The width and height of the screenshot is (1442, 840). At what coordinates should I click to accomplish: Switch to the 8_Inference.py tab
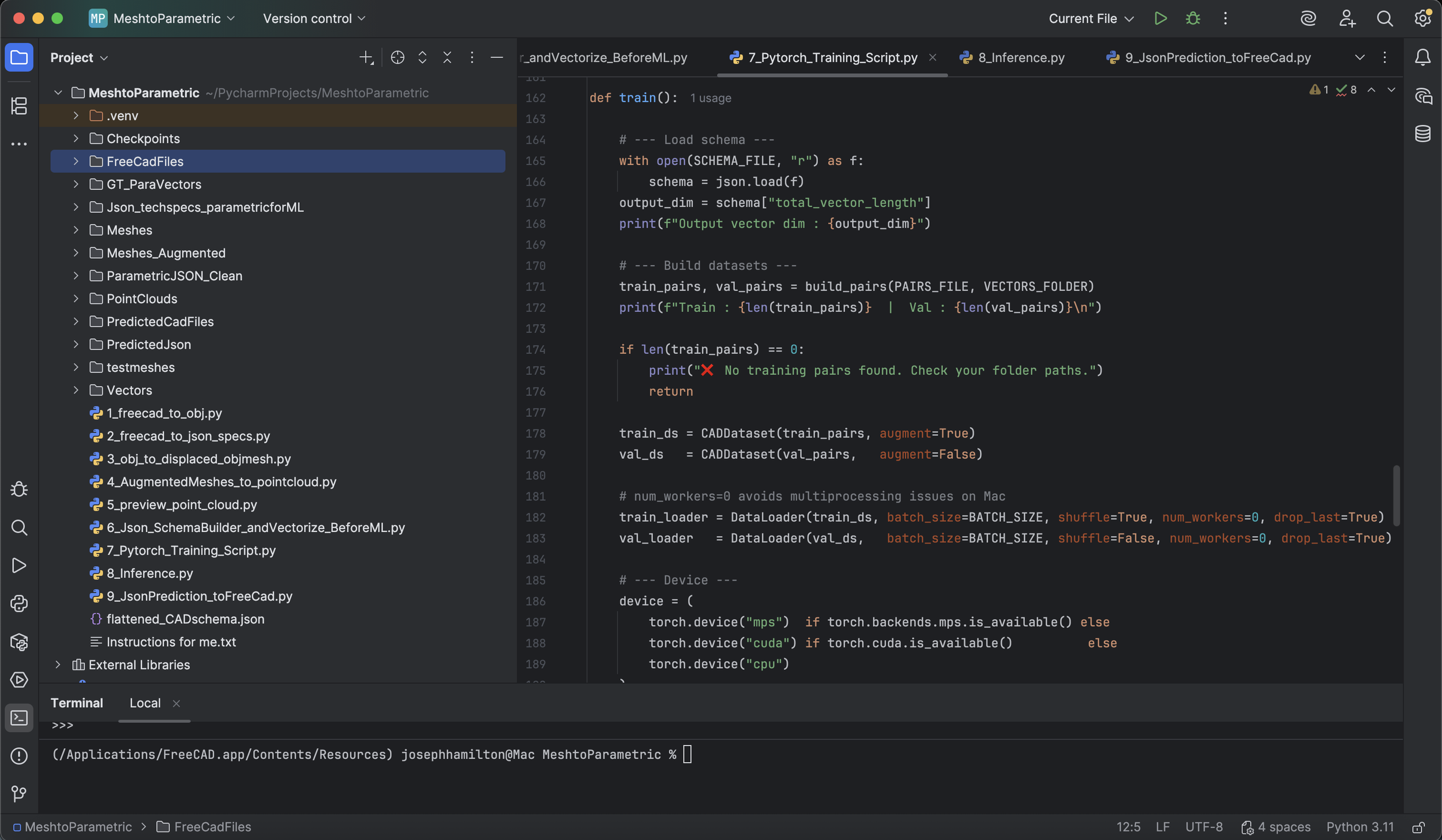(x=1013, y=58)
